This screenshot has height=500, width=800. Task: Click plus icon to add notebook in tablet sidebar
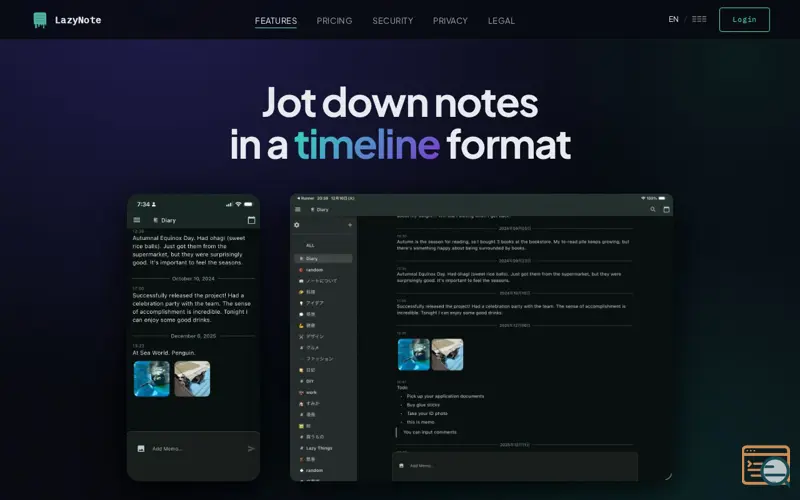pyautogui.click(x=350, y=225)
